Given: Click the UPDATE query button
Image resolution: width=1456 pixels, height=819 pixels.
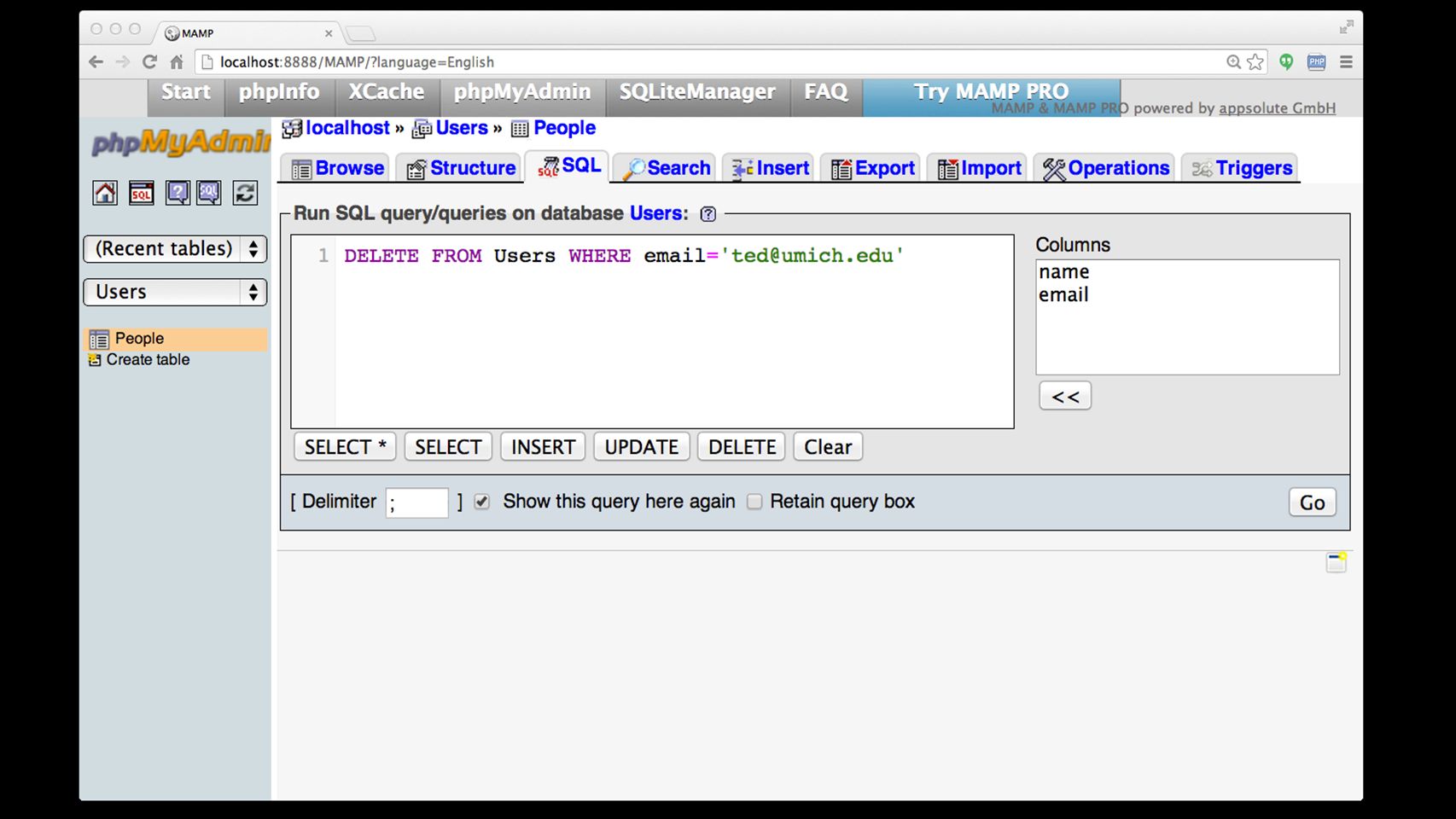Looking at the screenshot, I should click(641, 447).
